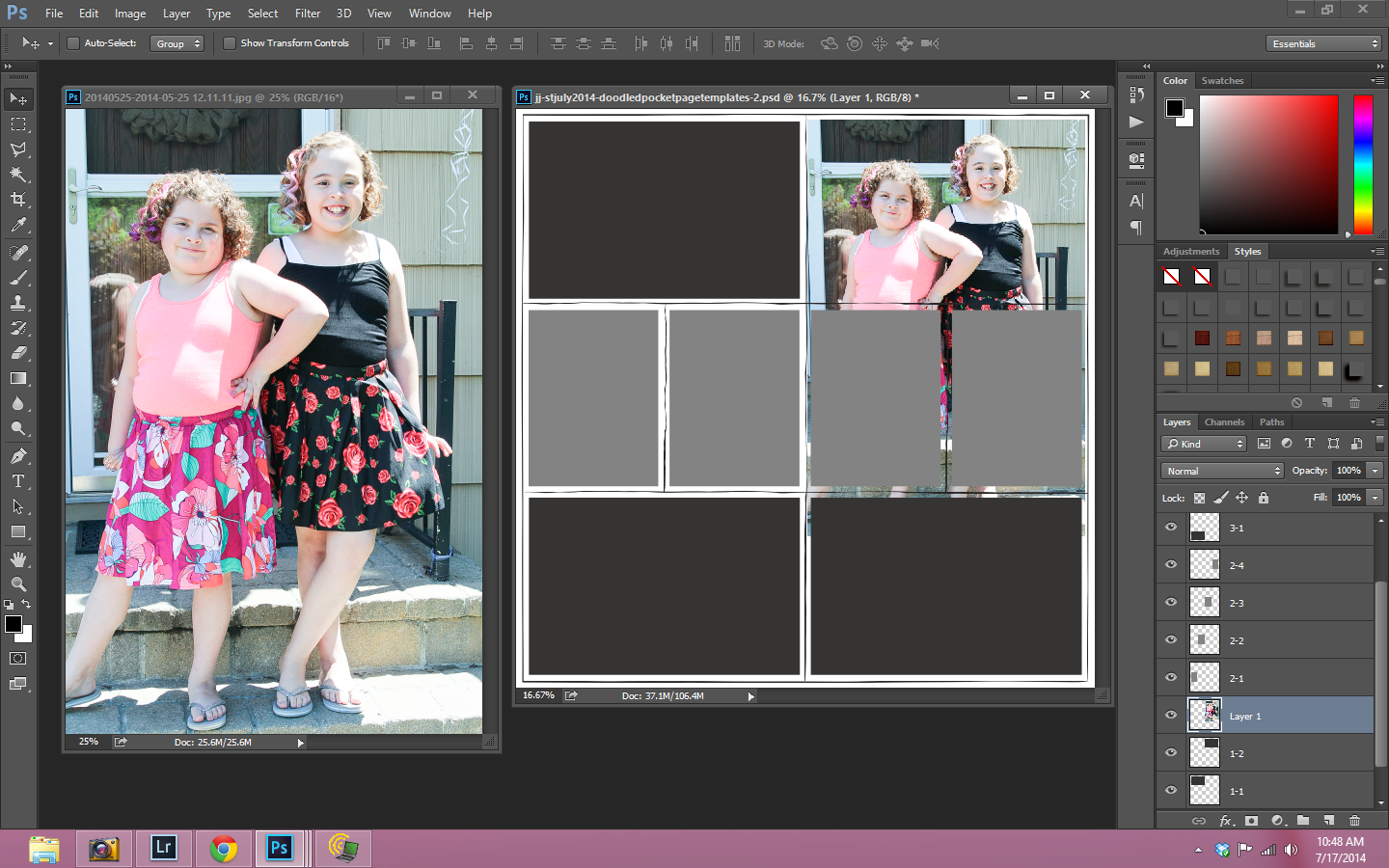
Task: Open the Image menu
Action: [130, 14]
